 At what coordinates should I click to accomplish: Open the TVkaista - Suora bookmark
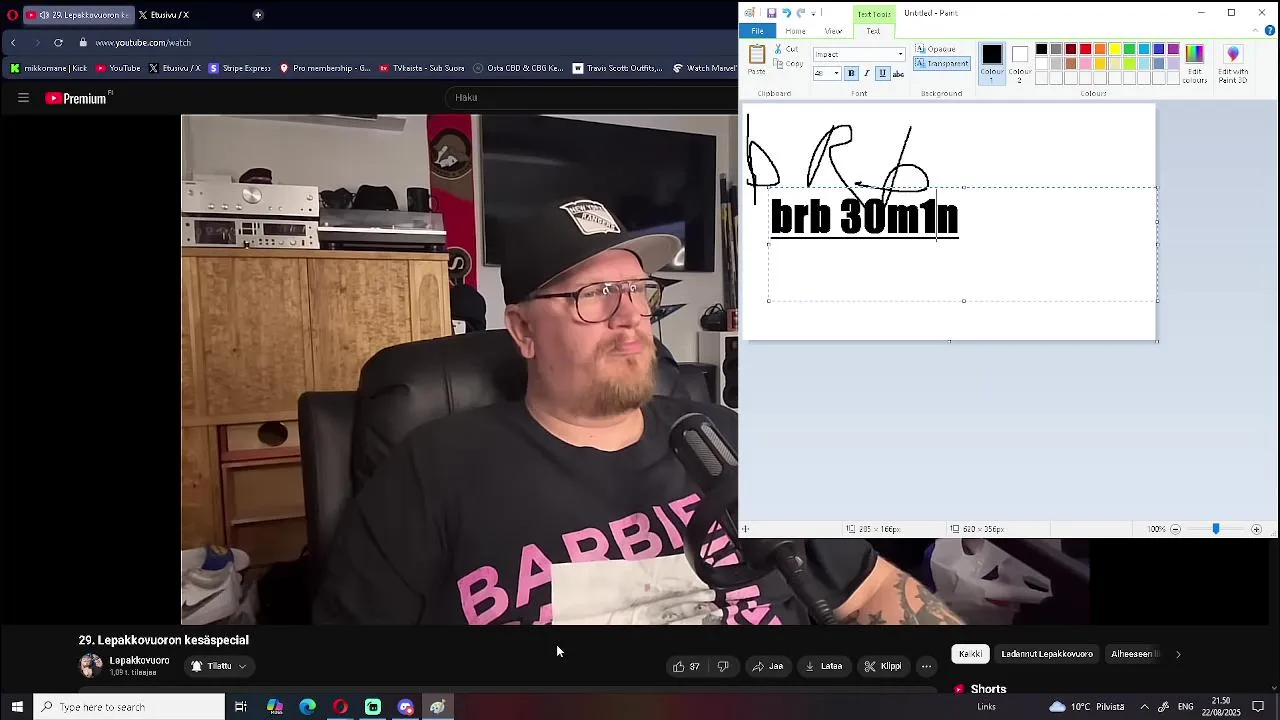pos(422,68)
